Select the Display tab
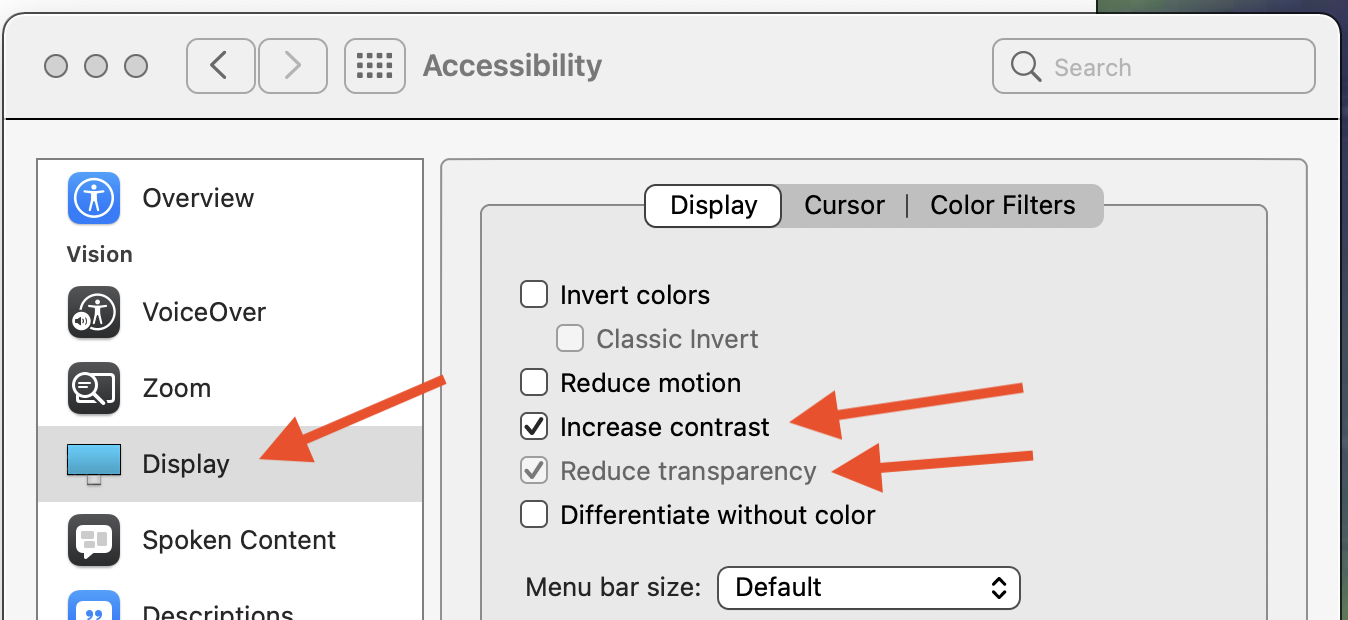This screenshot has height=620, width=1348. 713,206
